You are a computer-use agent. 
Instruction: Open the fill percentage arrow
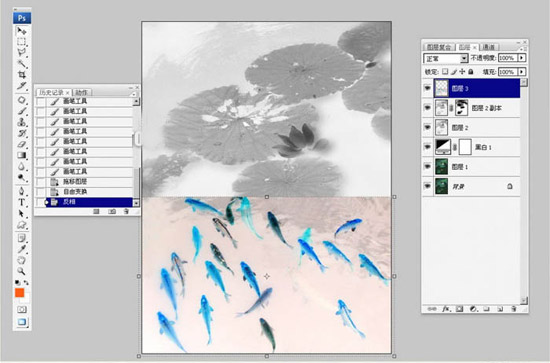click(x=522, y=72)
